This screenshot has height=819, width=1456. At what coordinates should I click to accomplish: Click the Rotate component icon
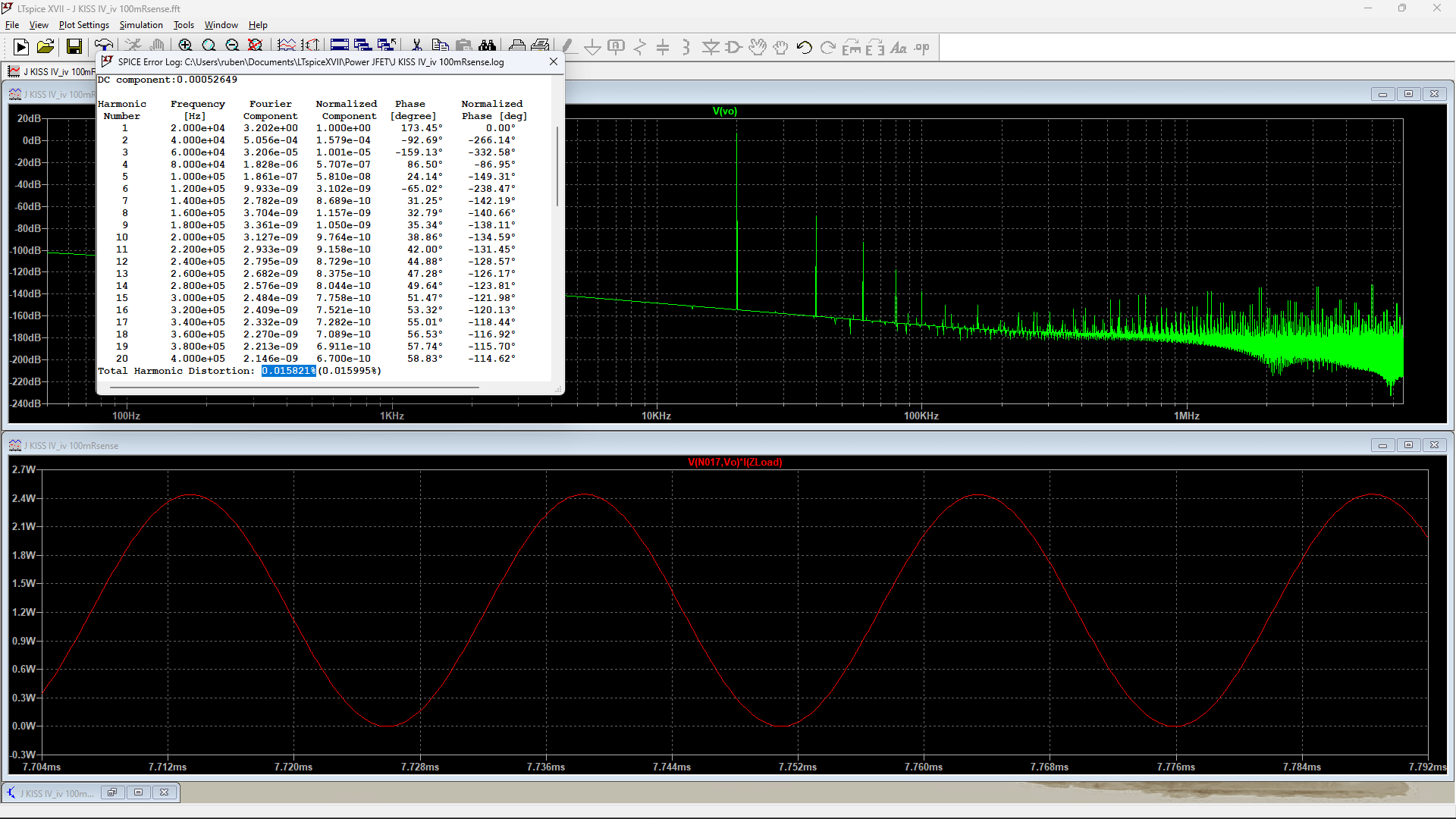852,47
